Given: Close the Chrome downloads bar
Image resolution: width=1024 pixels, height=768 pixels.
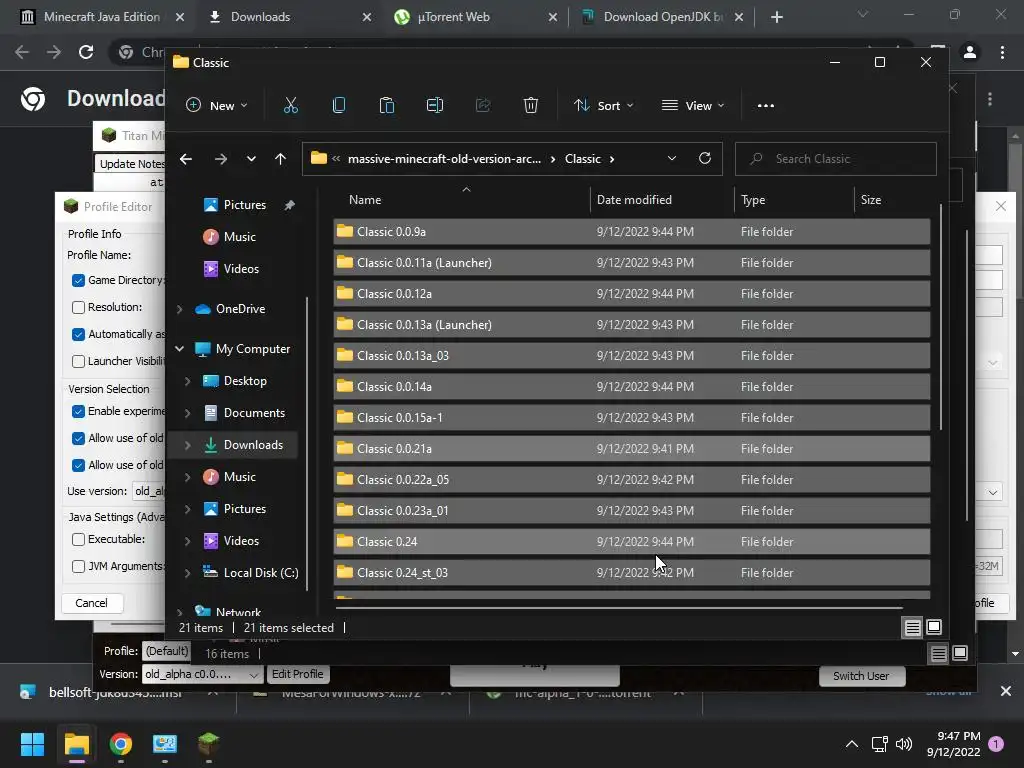Looking at the screenshot, I should click(1006, 691).
